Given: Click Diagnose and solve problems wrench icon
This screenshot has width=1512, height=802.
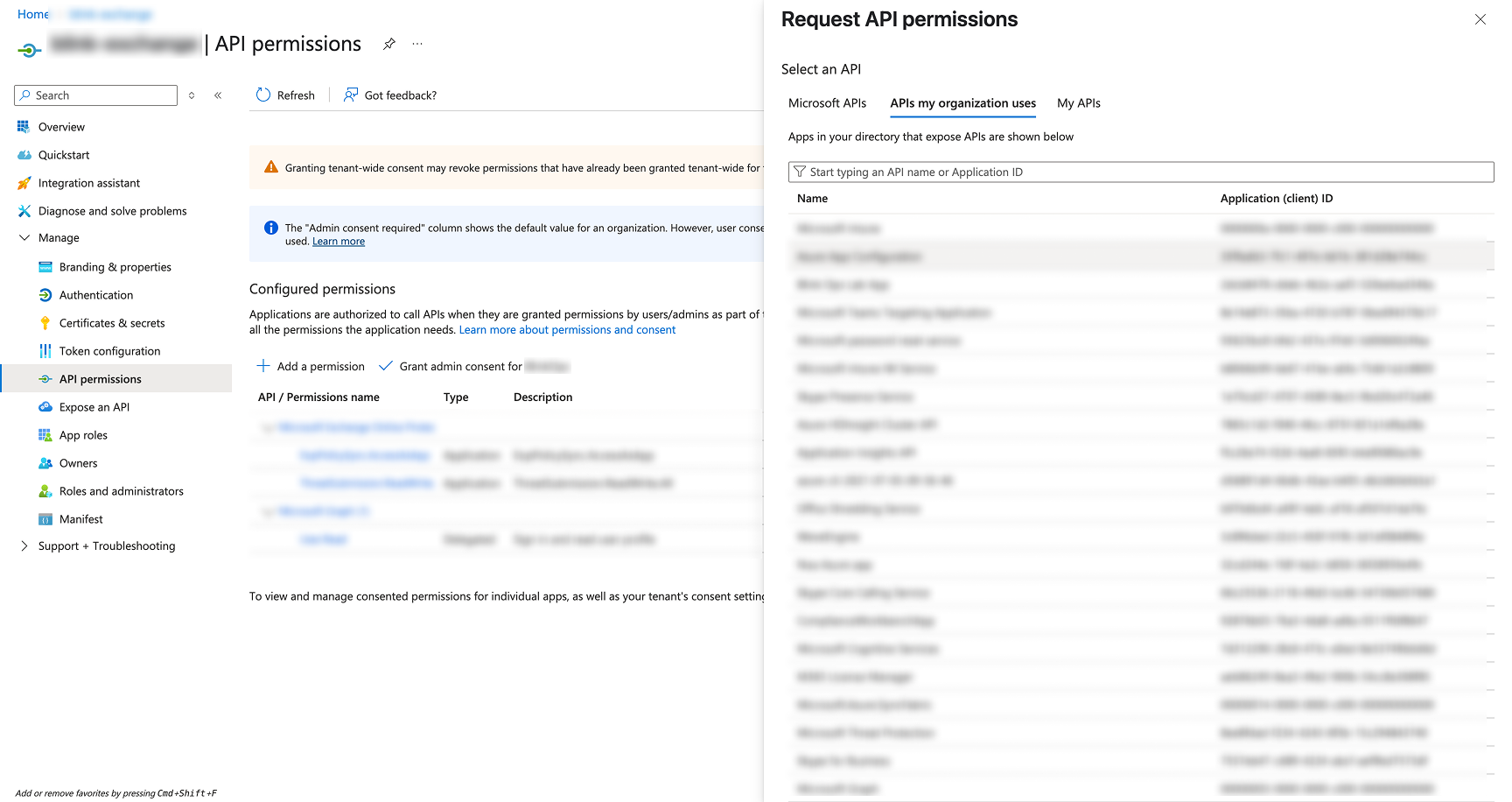Looking at the screenshot, I should click(x=24, y=211).
